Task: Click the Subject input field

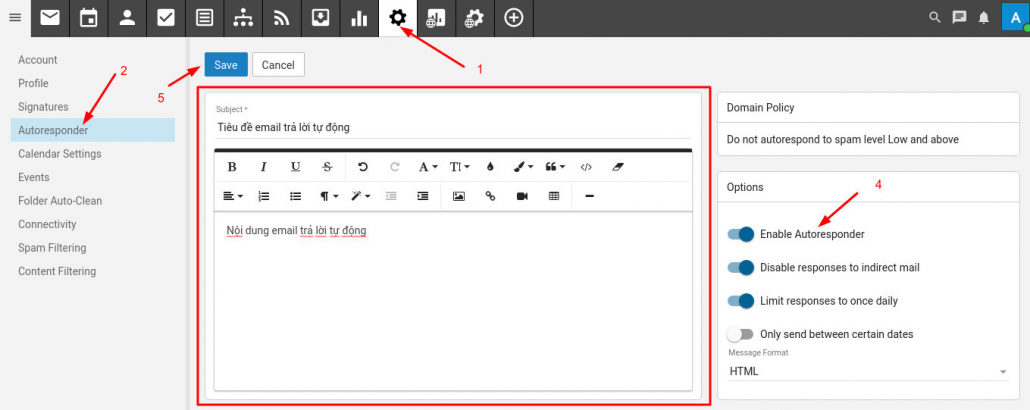Action: point(453,127)
